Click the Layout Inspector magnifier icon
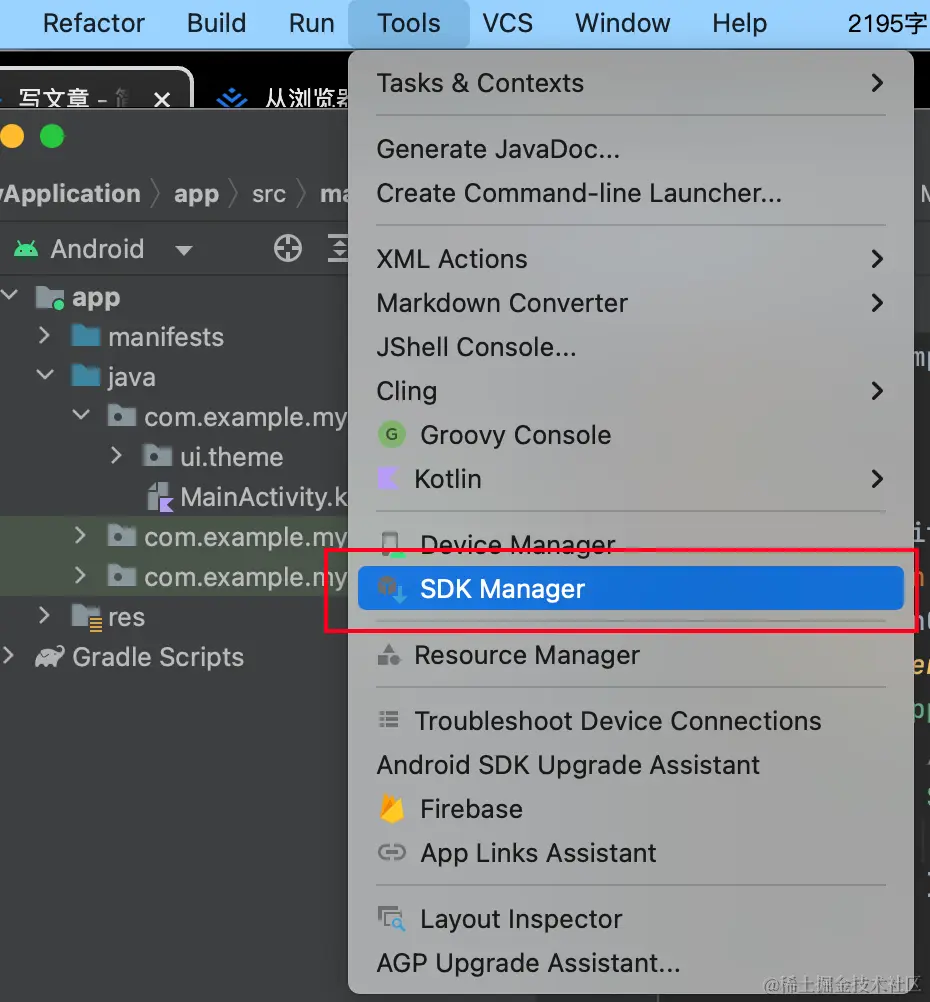930x1002 pixels. point(391,919)
